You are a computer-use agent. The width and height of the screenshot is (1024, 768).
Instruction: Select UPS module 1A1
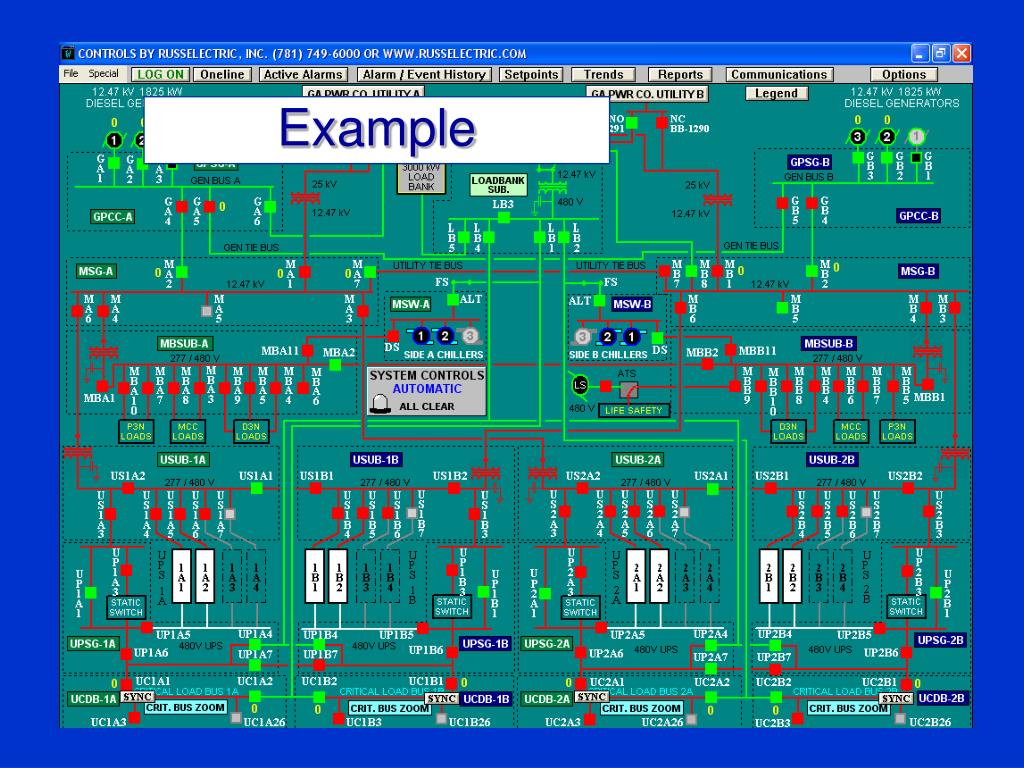point(182,576)
